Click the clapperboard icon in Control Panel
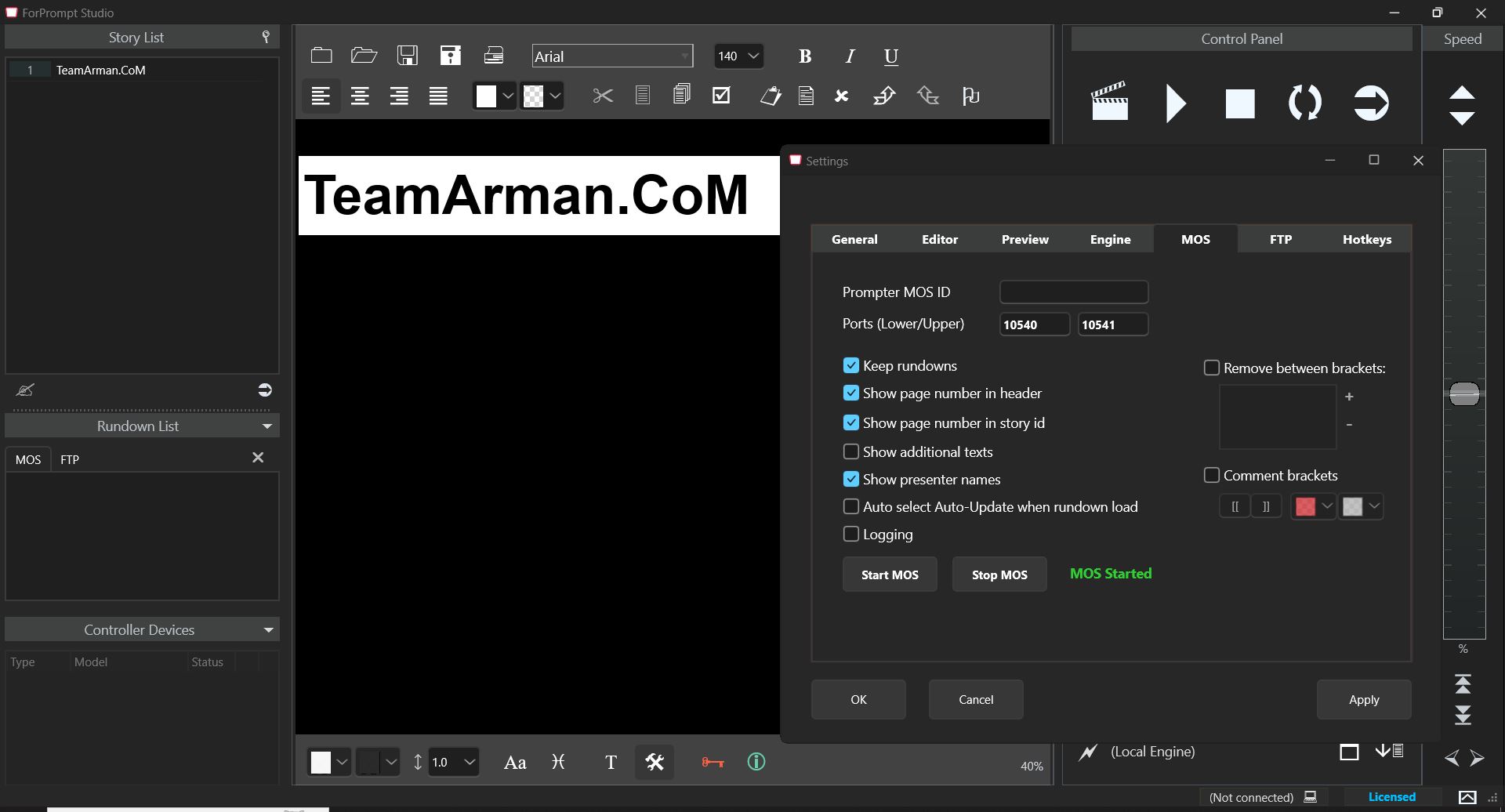Image resolution: width=1505 pixels, height=812 pixels. tap(1109, 101)
